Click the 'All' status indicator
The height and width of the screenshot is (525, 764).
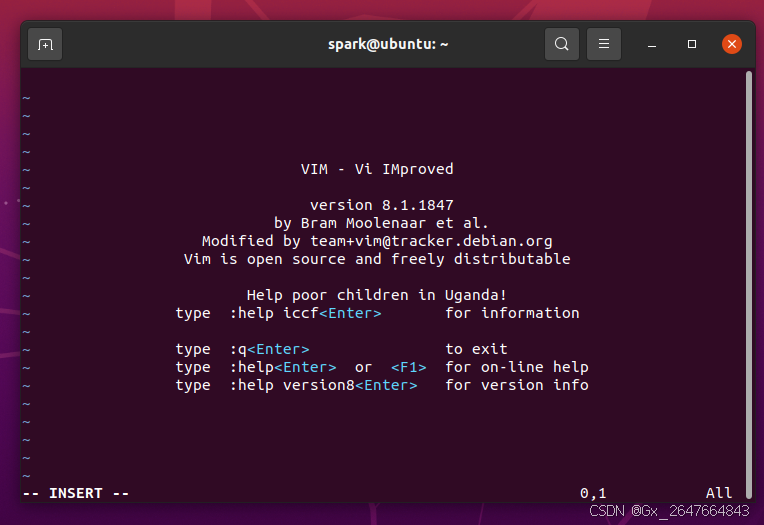(x=719, y=493)
